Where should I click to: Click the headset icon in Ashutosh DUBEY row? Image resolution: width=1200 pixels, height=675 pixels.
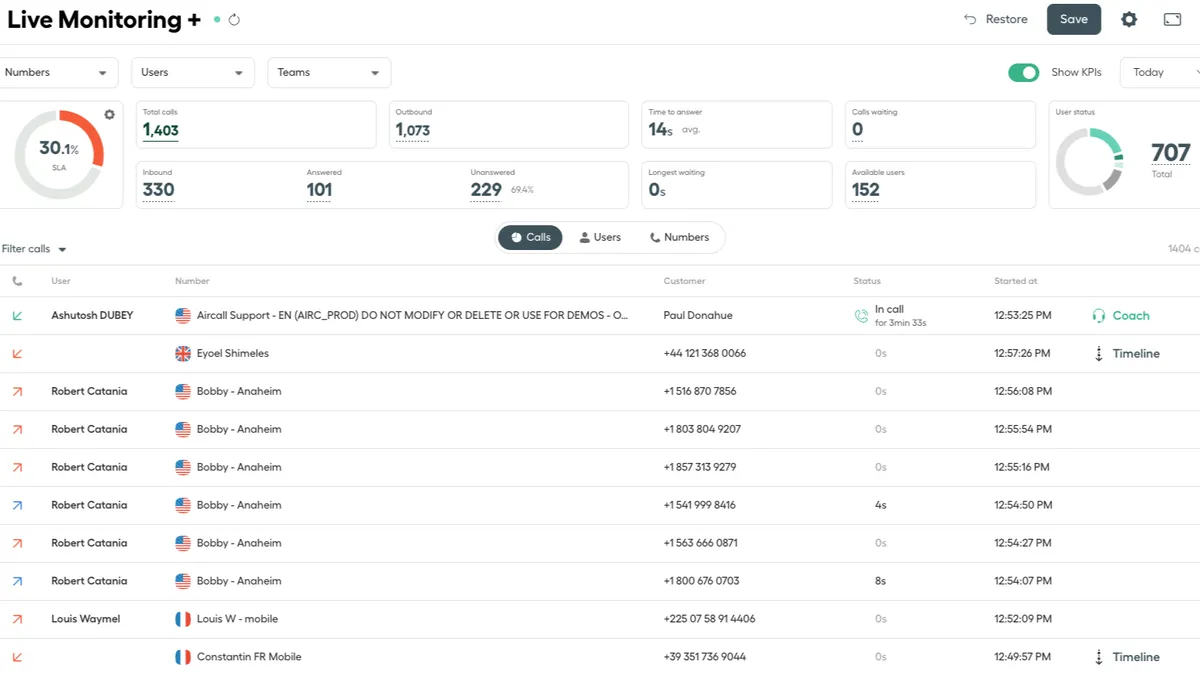click(x=1099, y=315)
